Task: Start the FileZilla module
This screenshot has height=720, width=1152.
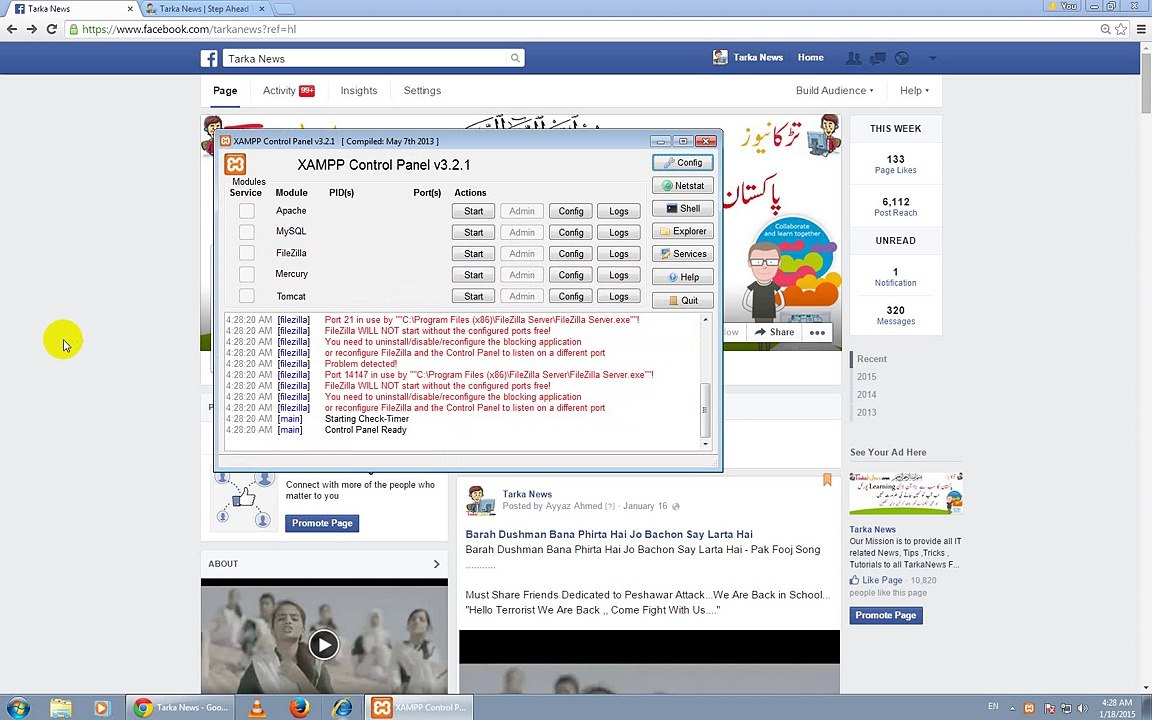Action: [473, 253]
